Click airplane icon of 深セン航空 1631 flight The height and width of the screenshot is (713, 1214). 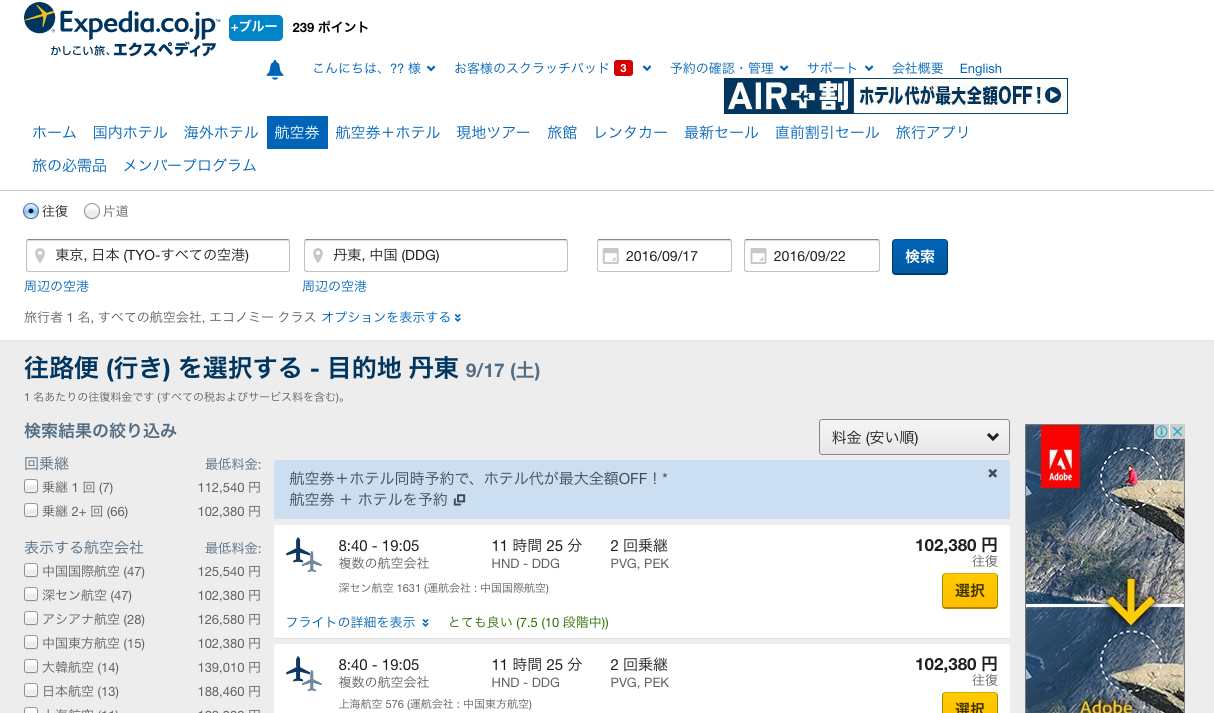point(304,555)
